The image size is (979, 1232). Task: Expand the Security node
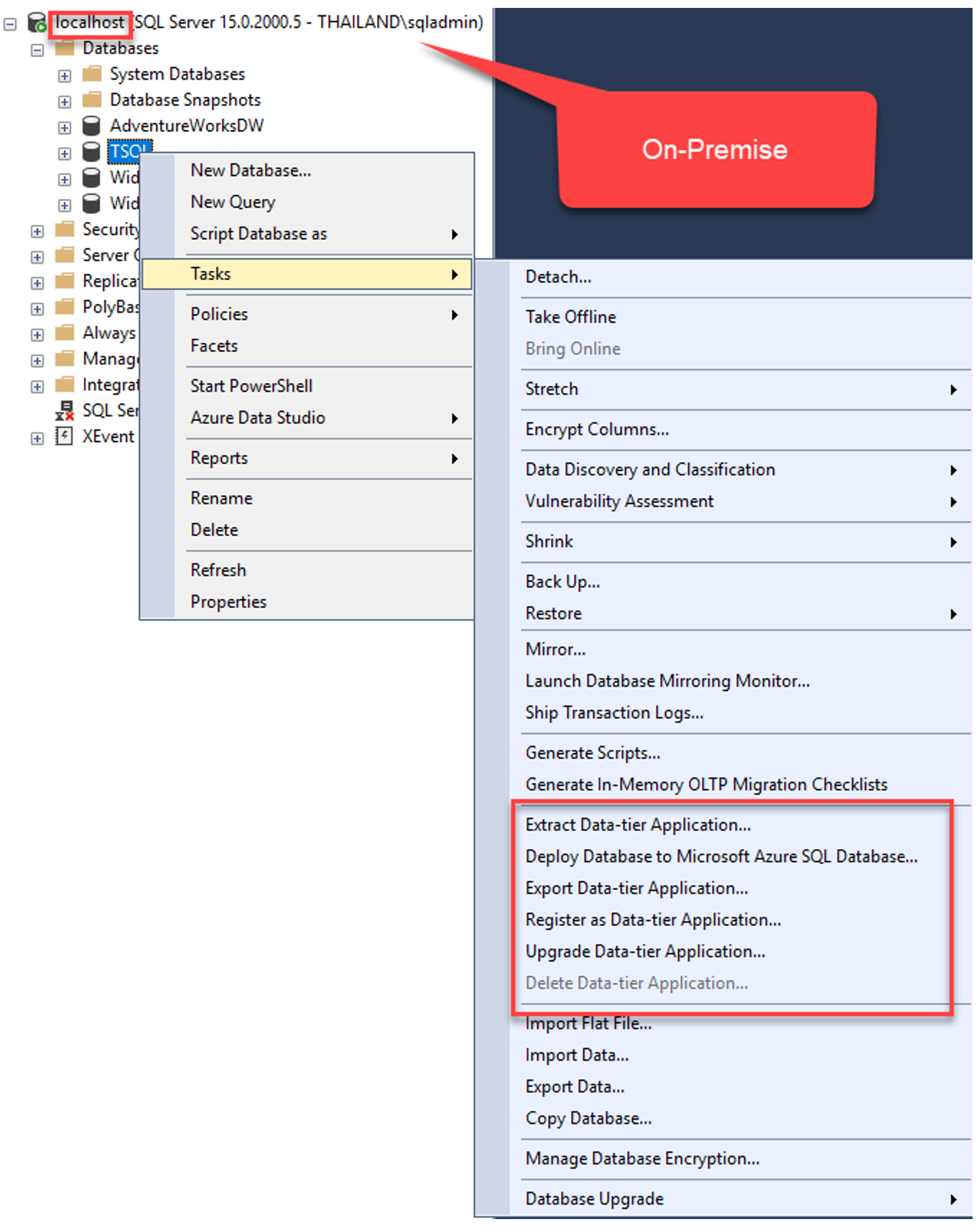point(37,231)
